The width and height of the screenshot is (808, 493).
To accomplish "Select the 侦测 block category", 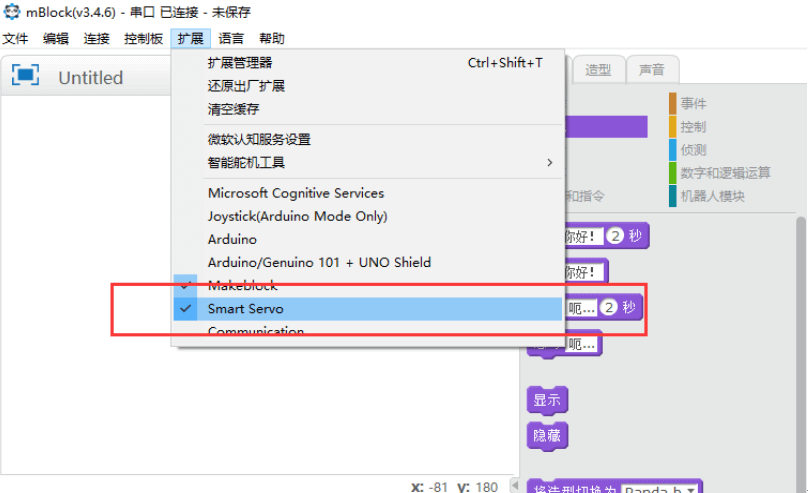I will pyautogui.click(x=693, y=150).
